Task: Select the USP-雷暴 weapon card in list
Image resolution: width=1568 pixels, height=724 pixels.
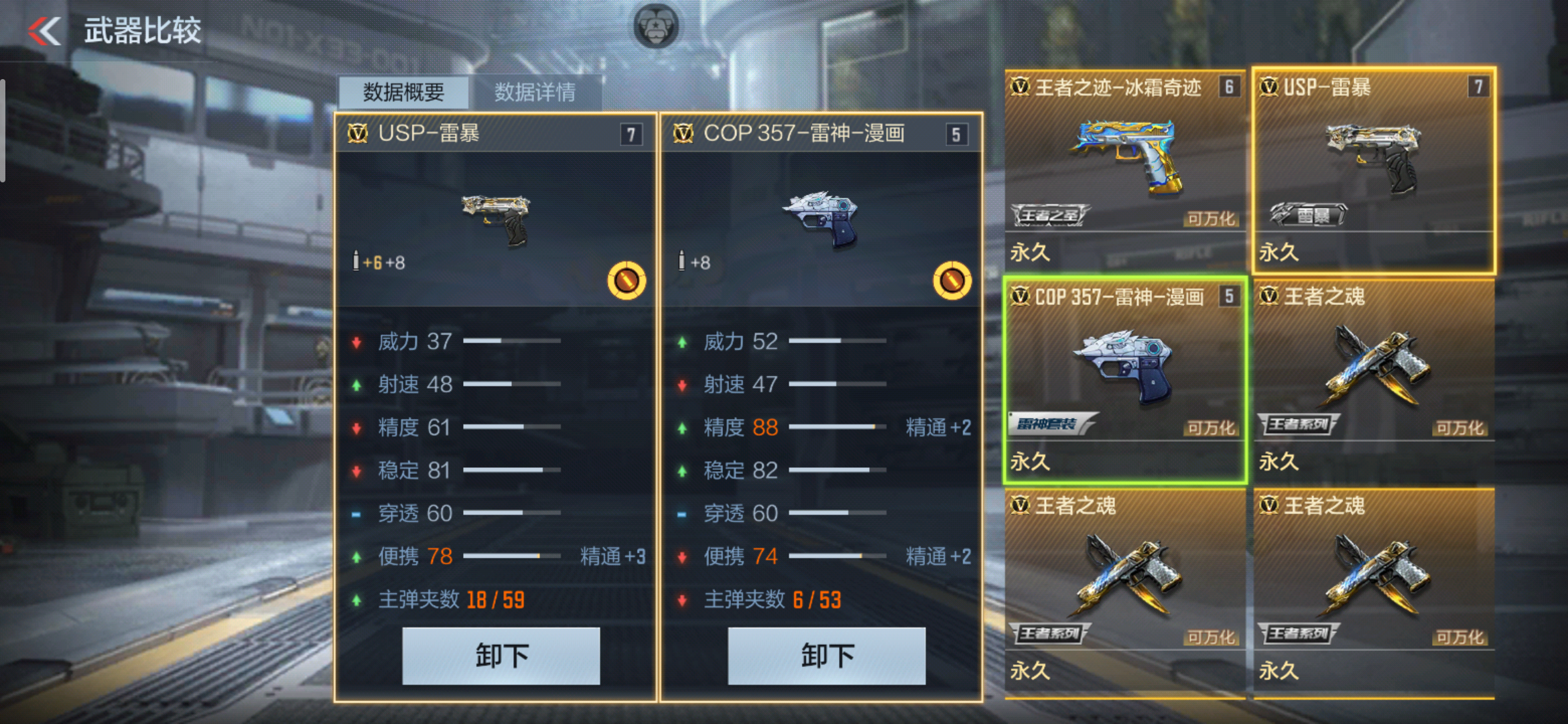Action: (1374, 171)
